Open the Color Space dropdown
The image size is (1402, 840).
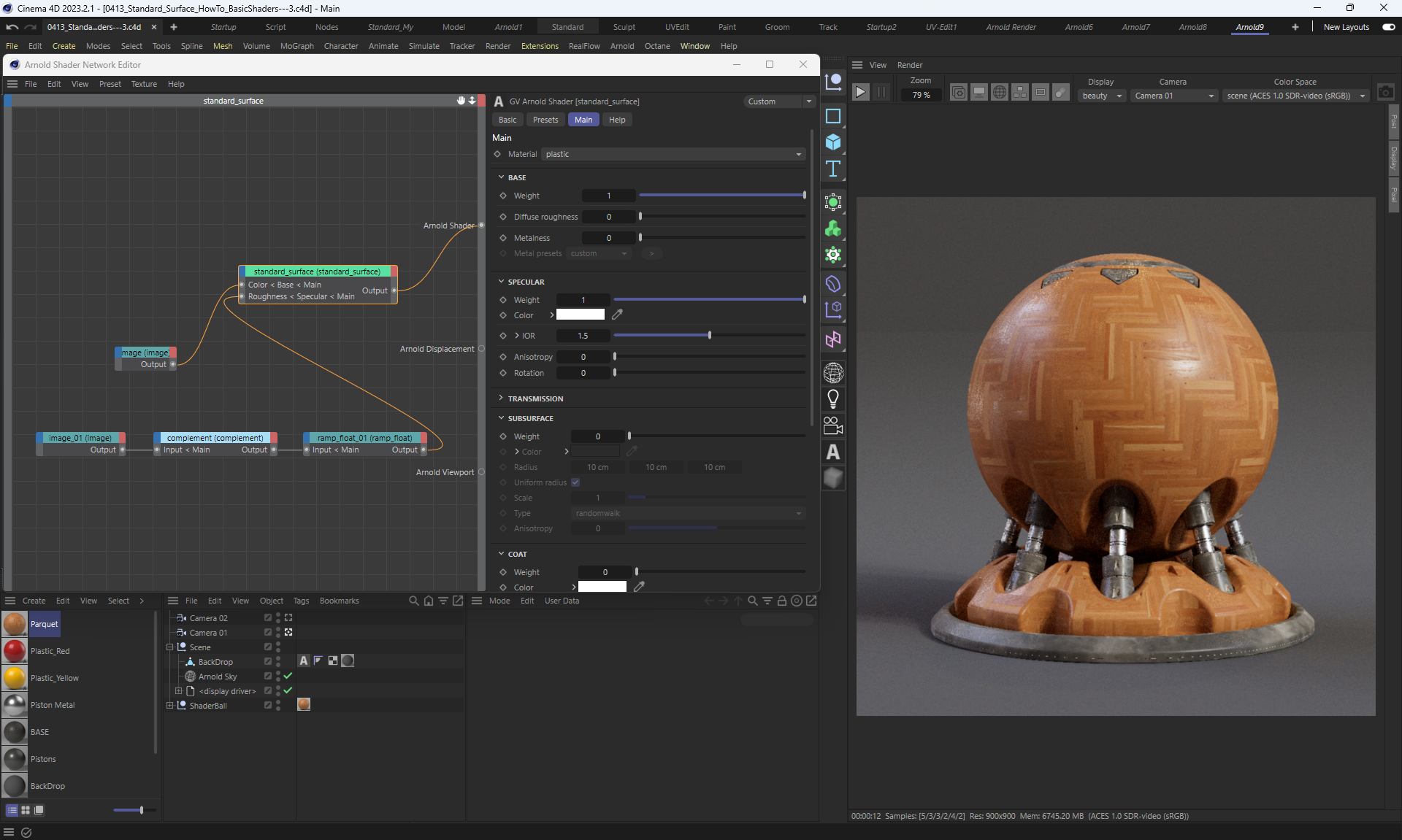point(1295,96)
